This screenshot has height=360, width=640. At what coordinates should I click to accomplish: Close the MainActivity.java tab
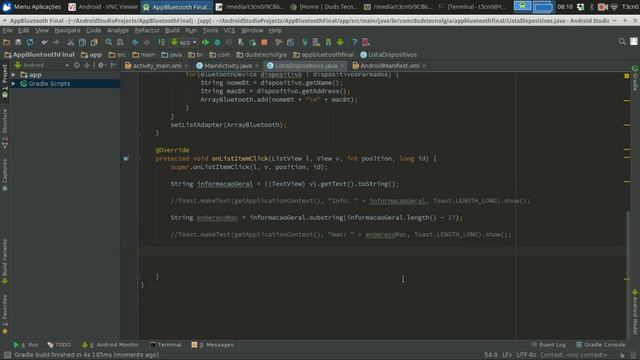click(x=257, y=66)
